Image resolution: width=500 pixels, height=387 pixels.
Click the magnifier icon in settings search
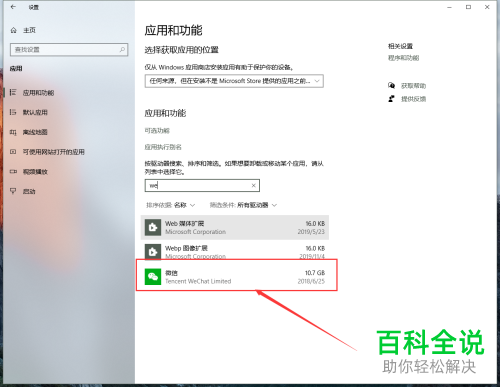click(122, 50)
